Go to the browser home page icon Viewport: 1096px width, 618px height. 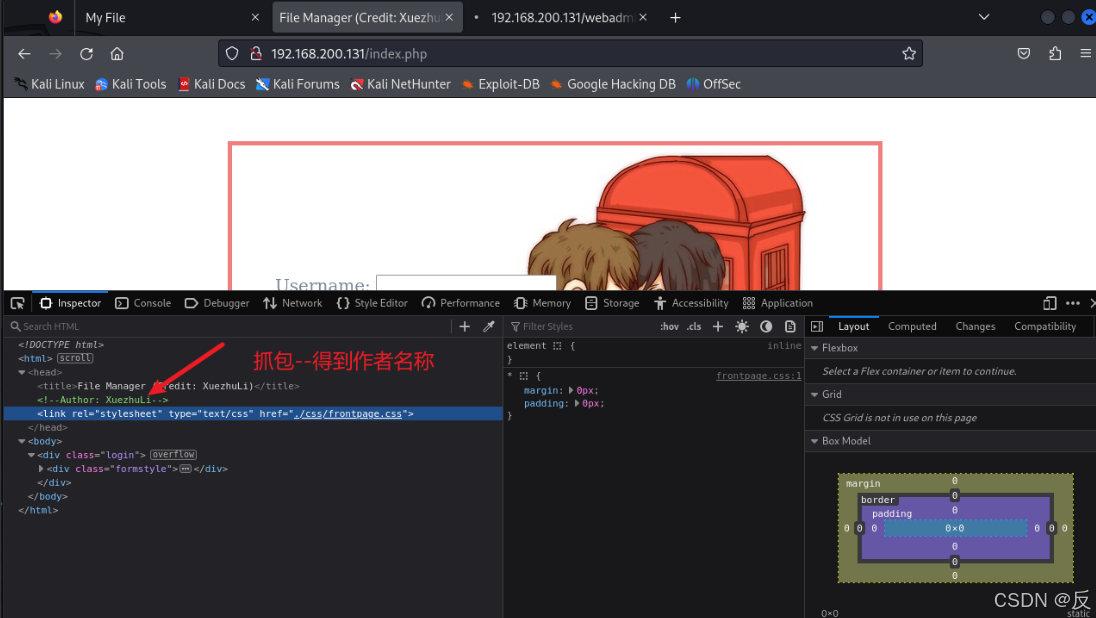117,54
